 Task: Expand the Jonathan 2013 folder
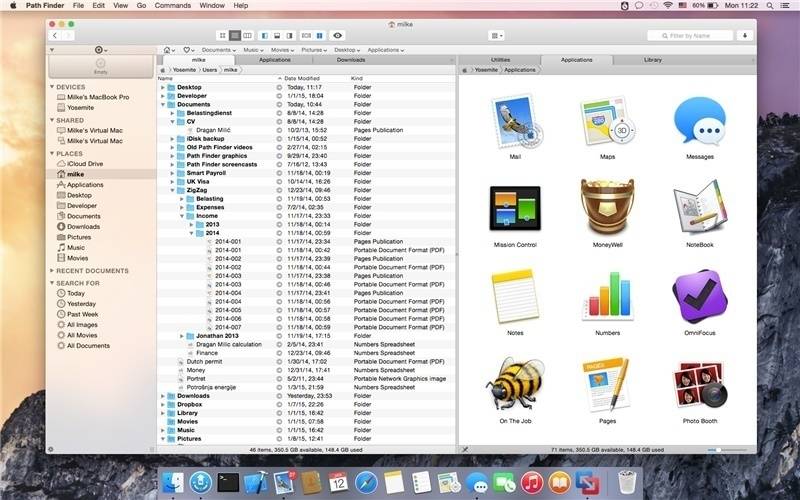182,336
